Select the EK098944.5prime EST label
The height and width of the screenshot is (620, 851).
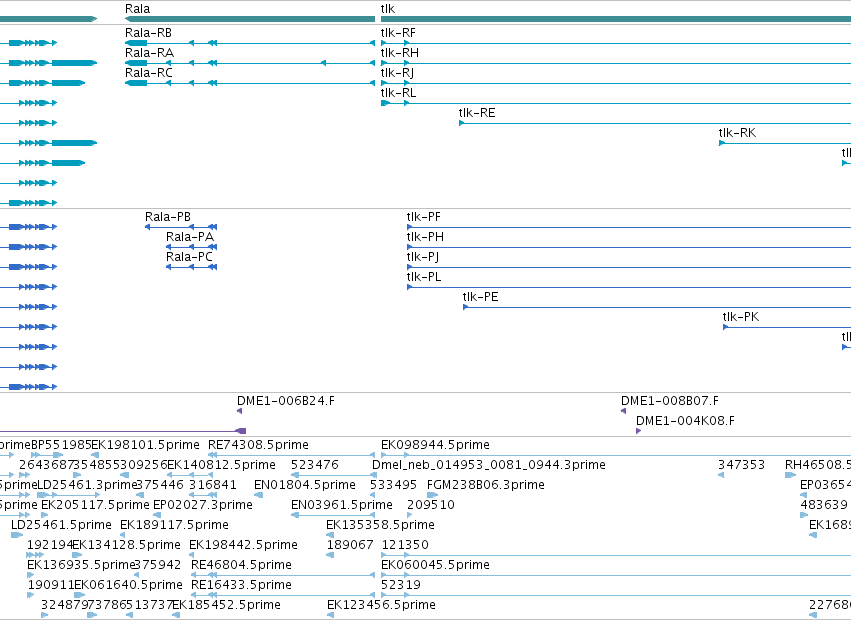[435, 445]
